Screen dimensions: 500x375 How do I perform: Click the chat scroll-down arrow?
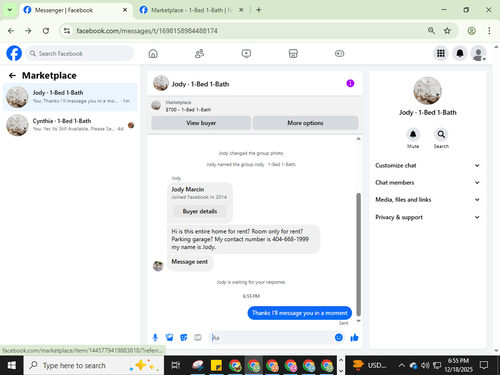359,321
